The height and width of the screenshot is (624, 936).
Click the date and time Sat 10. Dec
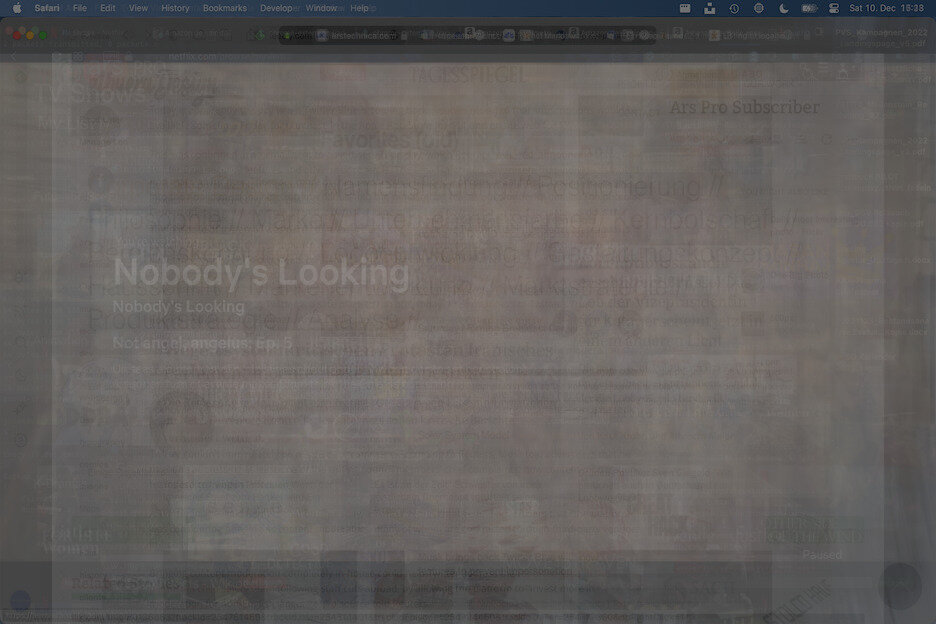coord(886,8)
